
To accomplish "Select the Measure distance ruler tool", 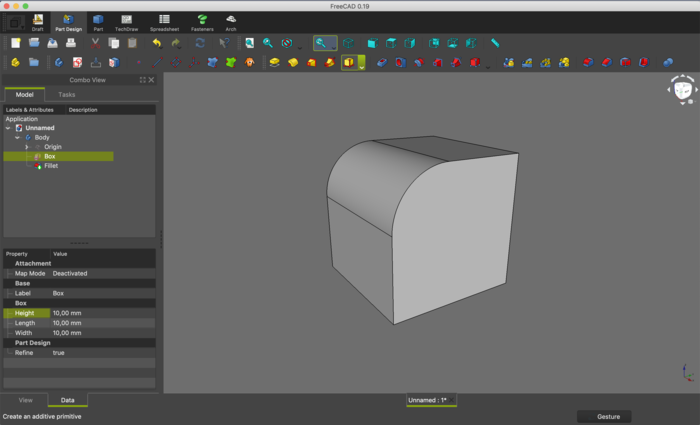I will (x=495, y=43).
